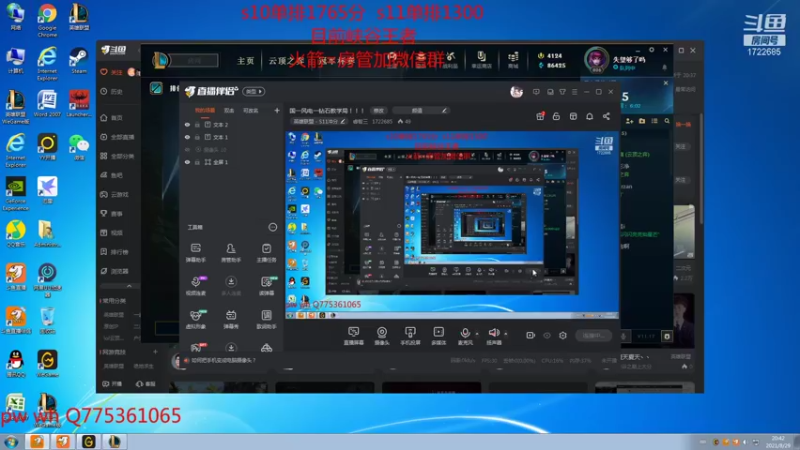Click 如何把手机变成电脑摄像头 tip link
This screenshot has width=800, height=450.
pyautogui.click(x=223, y=360)
